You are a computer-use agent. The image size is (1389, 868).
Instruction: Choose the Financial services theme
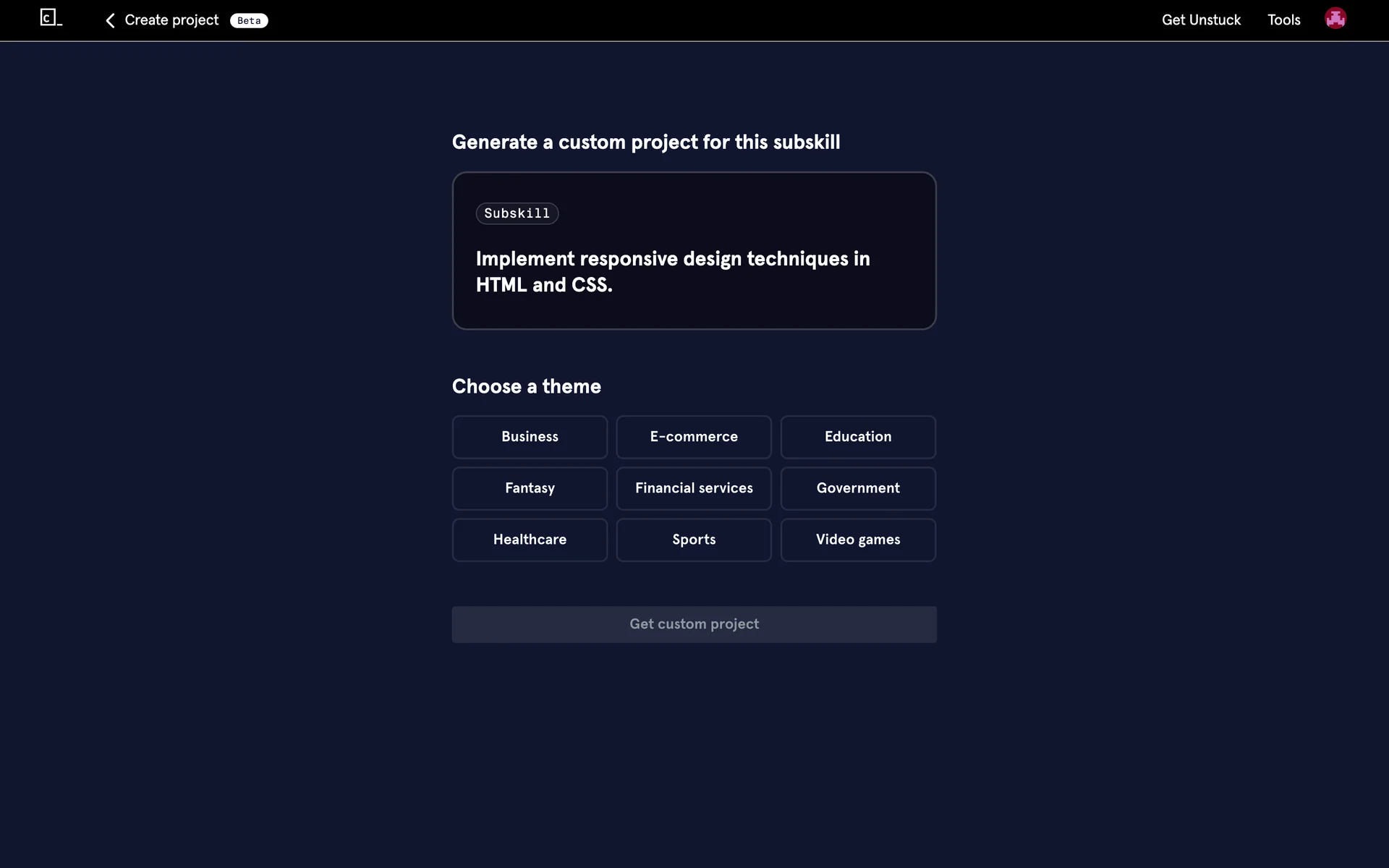694,488
